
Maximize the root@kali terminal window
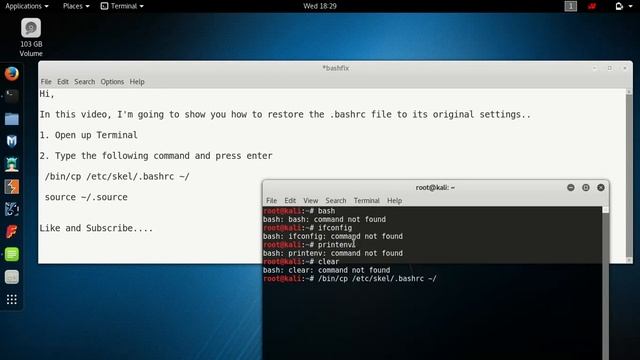coord(586,187)
